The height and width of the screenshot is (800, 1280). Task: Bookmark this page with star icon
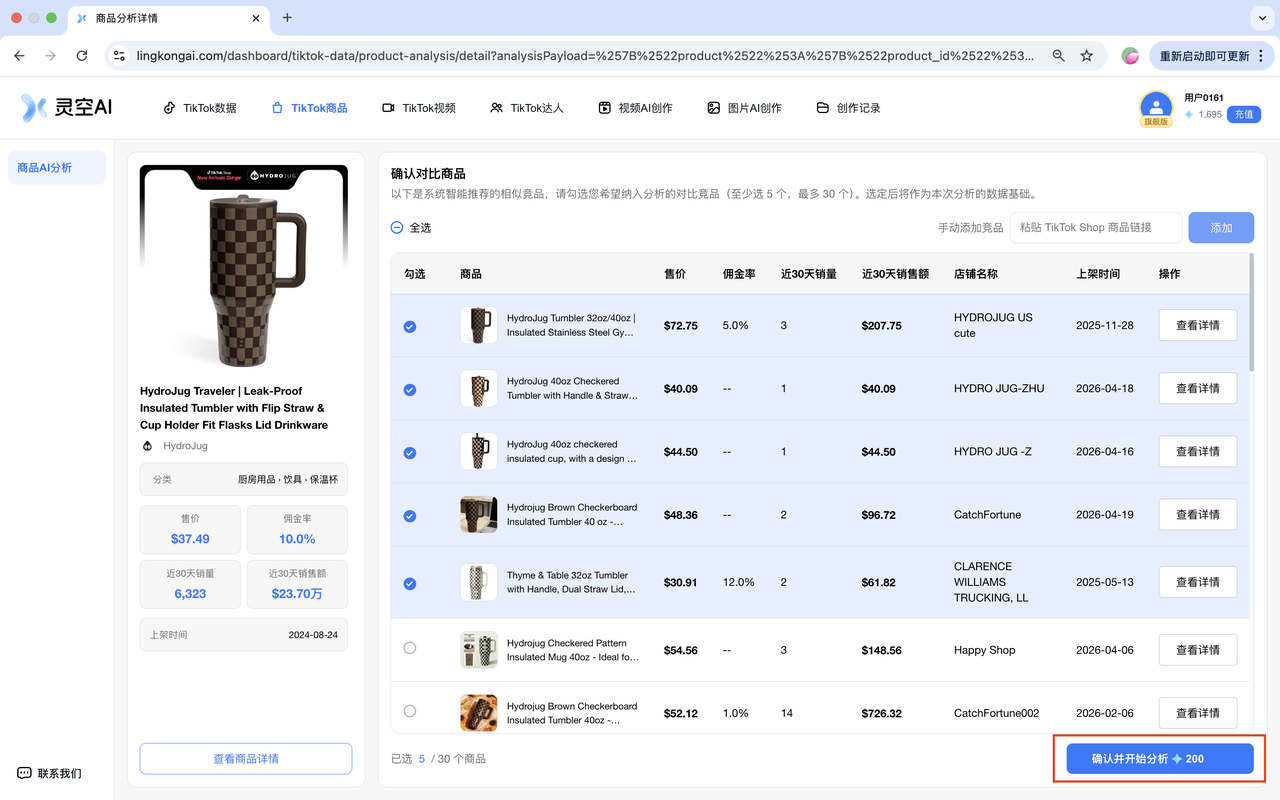coord(1087,56)
